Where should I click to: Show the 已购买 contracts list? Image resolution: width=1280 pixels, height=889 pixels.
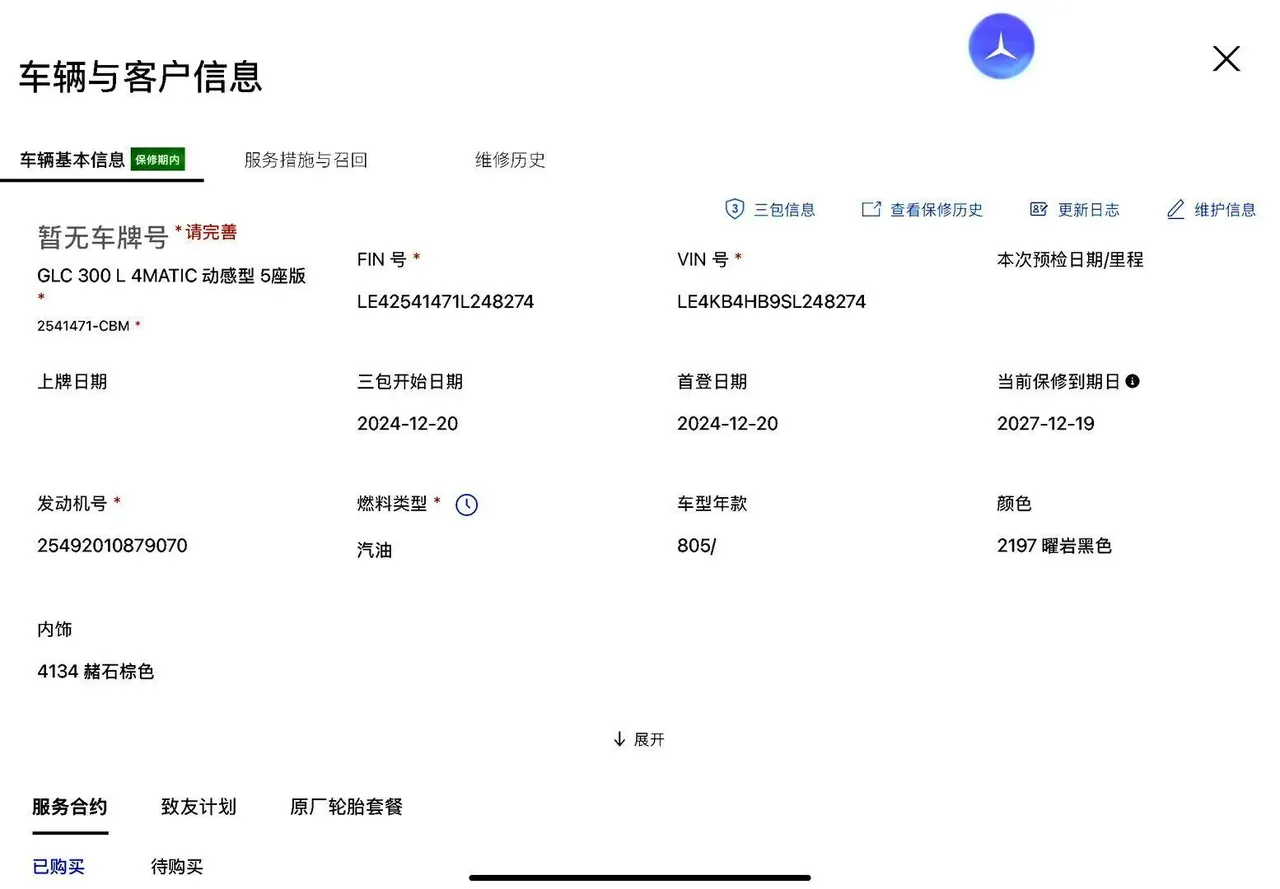[x=58, y=867]
